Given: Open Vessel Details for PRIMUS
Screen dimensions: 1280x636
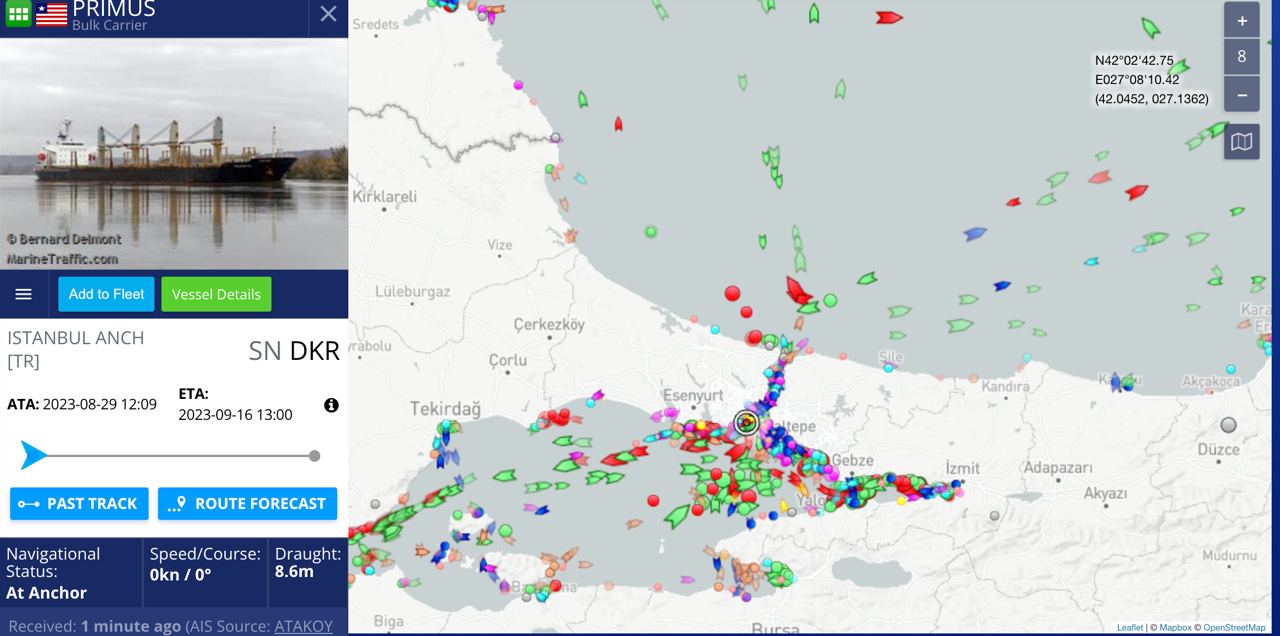Looking at the screenshot, I should tap(216, 293).
